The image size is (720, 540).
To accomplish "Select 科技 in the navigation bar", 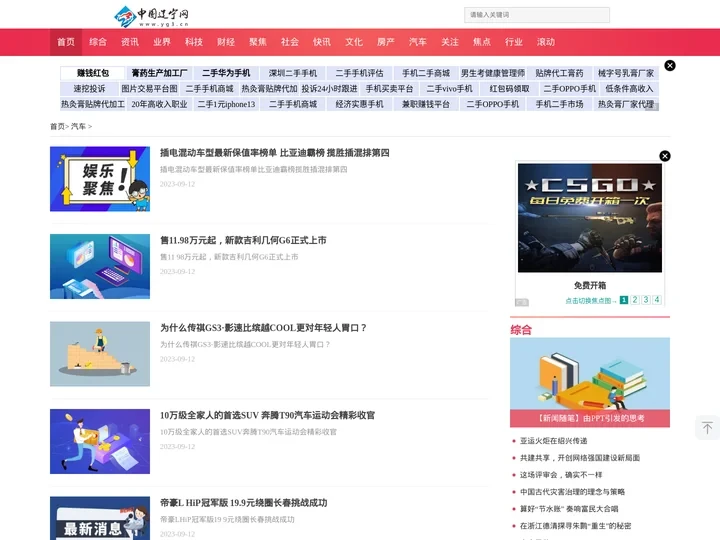I will (194, 42).
